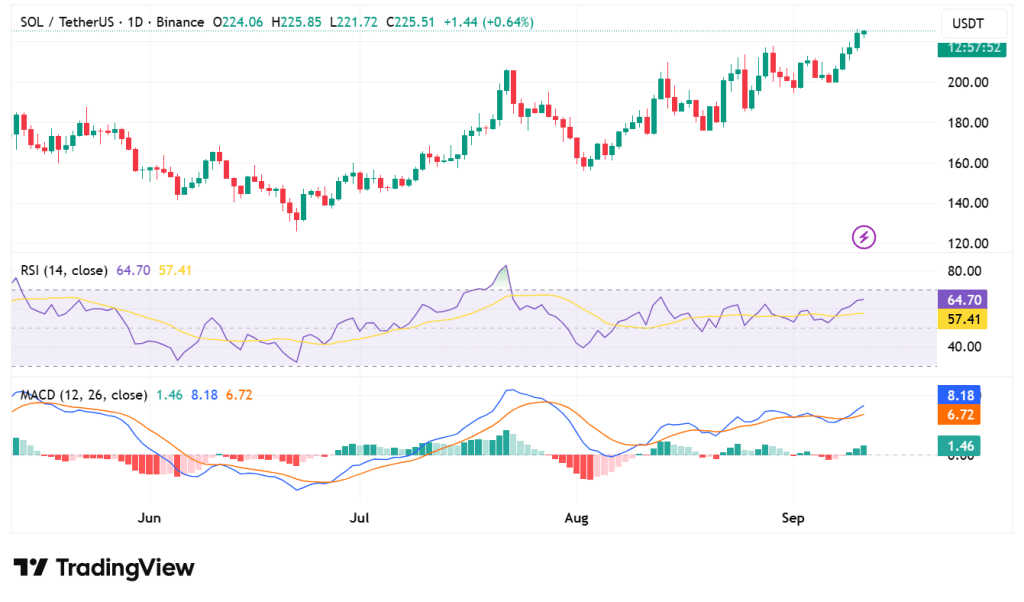Screen dimensions: 1024x602
Task: Click the Jun label on time axis
Action: pos(149,518)
